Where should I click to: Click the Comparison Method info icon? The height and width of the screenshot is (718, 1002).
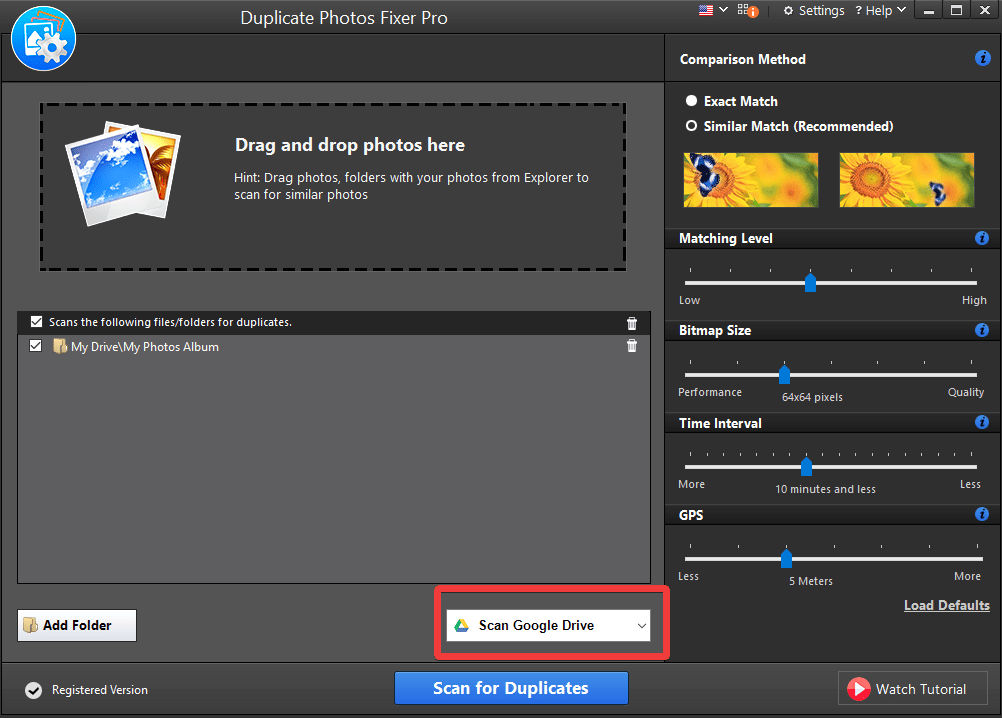point(982,58)
